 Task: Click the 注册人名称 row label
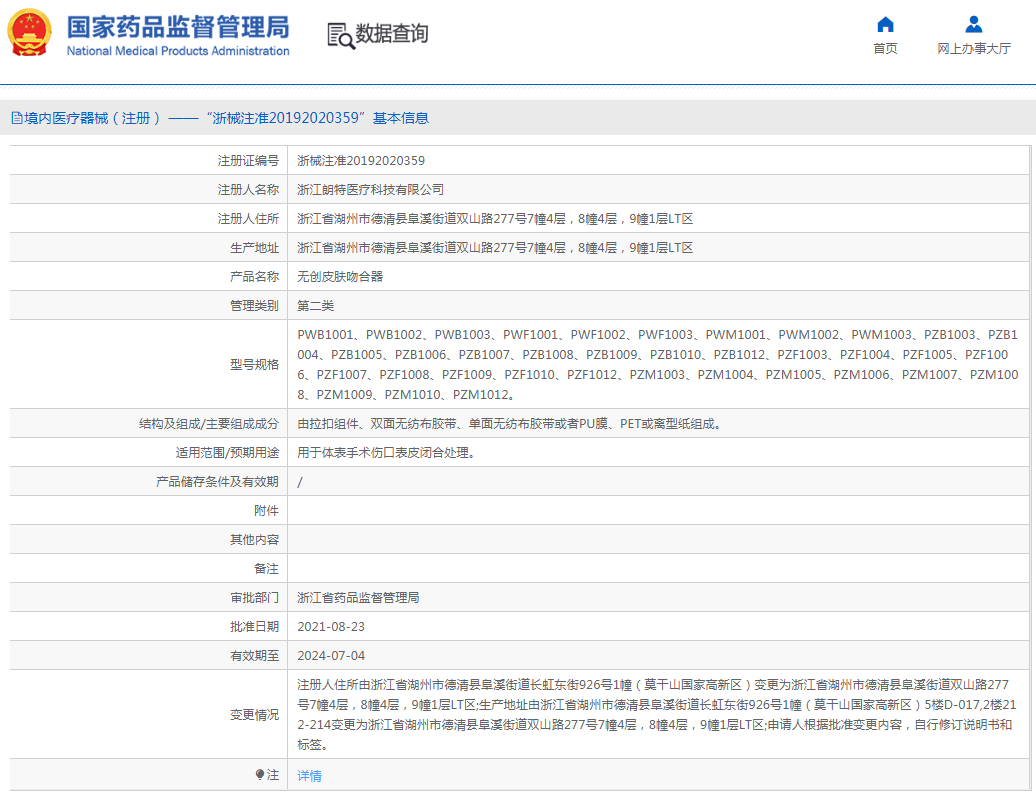(248, 190)
